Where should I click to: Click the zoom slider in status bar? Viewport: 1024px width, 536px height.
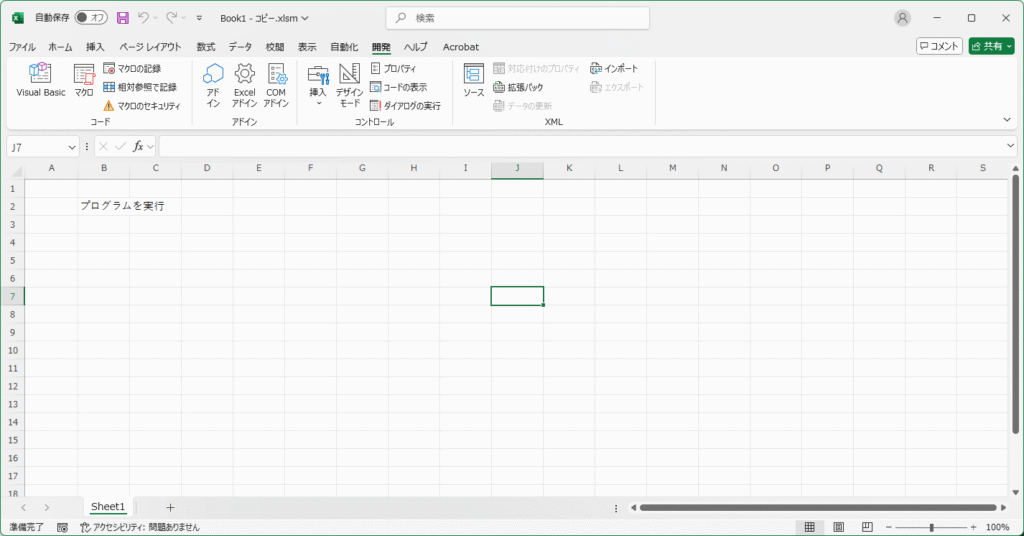[931, 527]
